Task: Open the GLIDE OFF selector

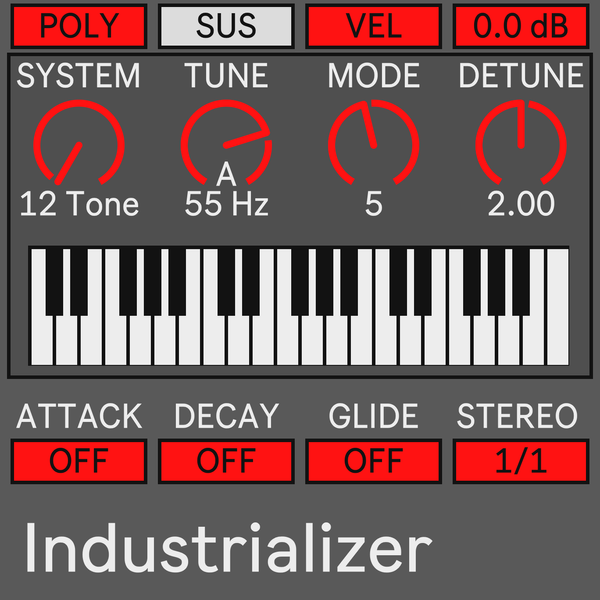Action: pos(373,461)
